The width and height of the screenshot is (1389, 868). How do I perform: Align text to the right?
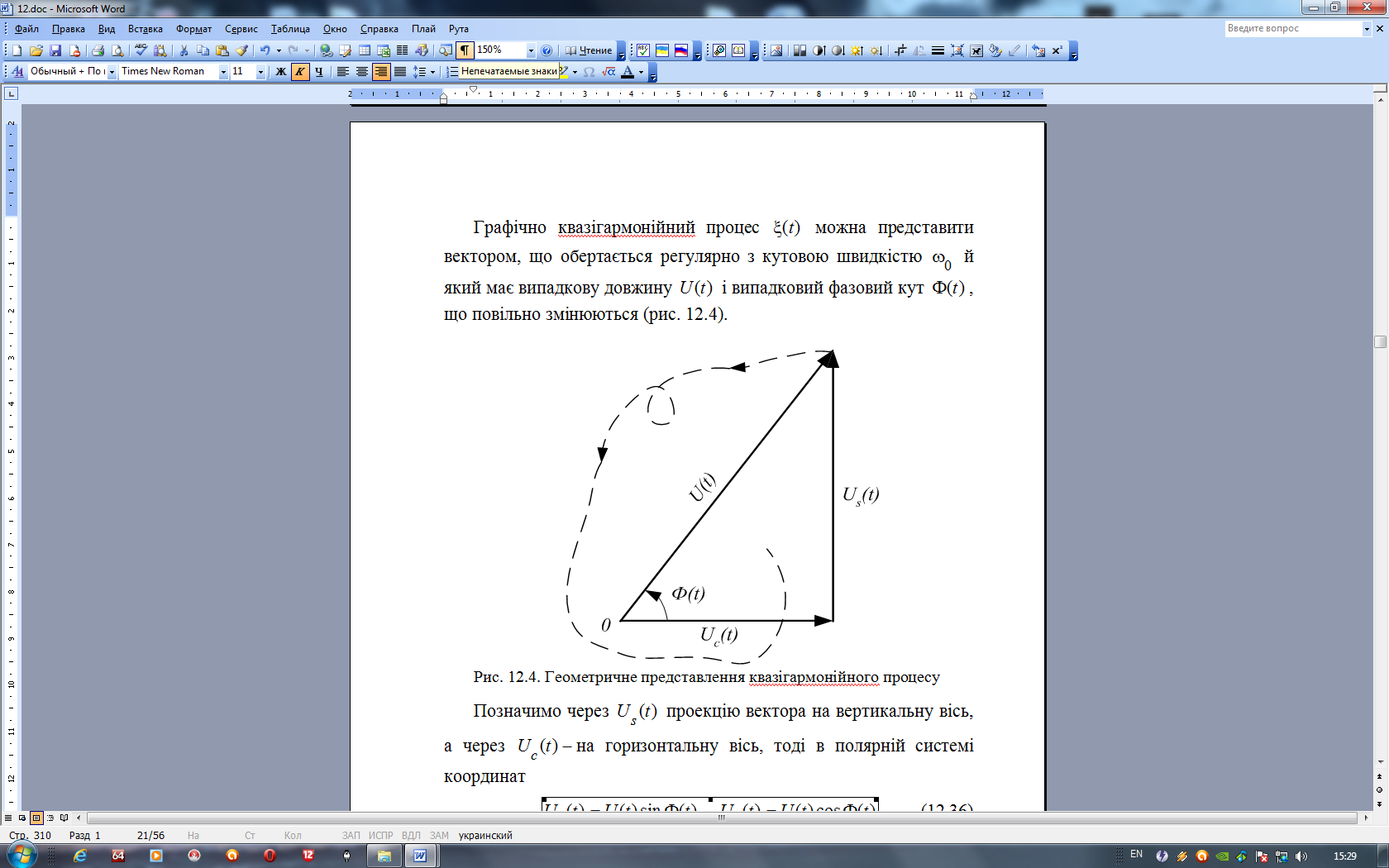[380, 72]
